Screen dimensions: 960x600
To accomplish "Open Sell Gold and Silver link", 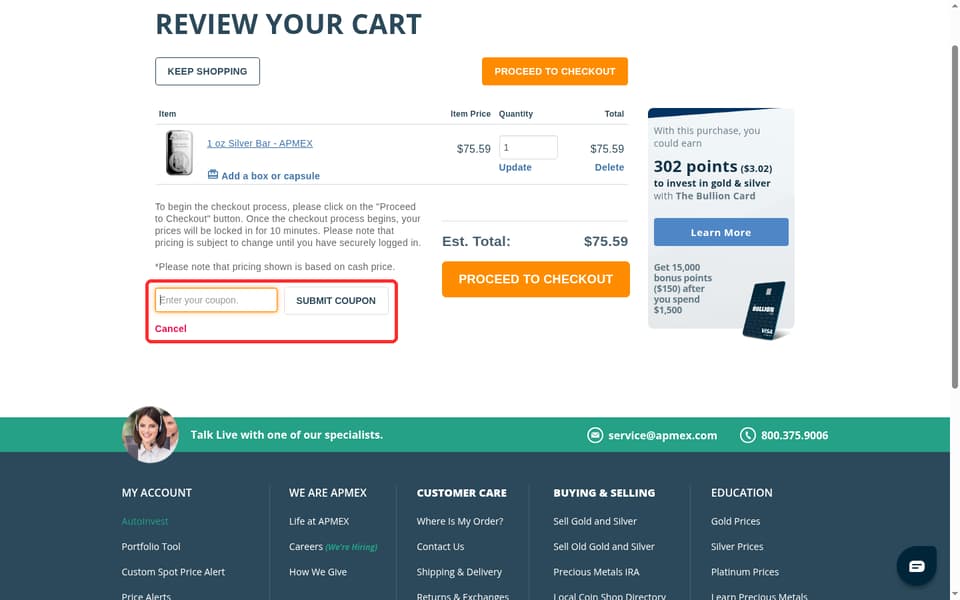I will pos(595,521).
